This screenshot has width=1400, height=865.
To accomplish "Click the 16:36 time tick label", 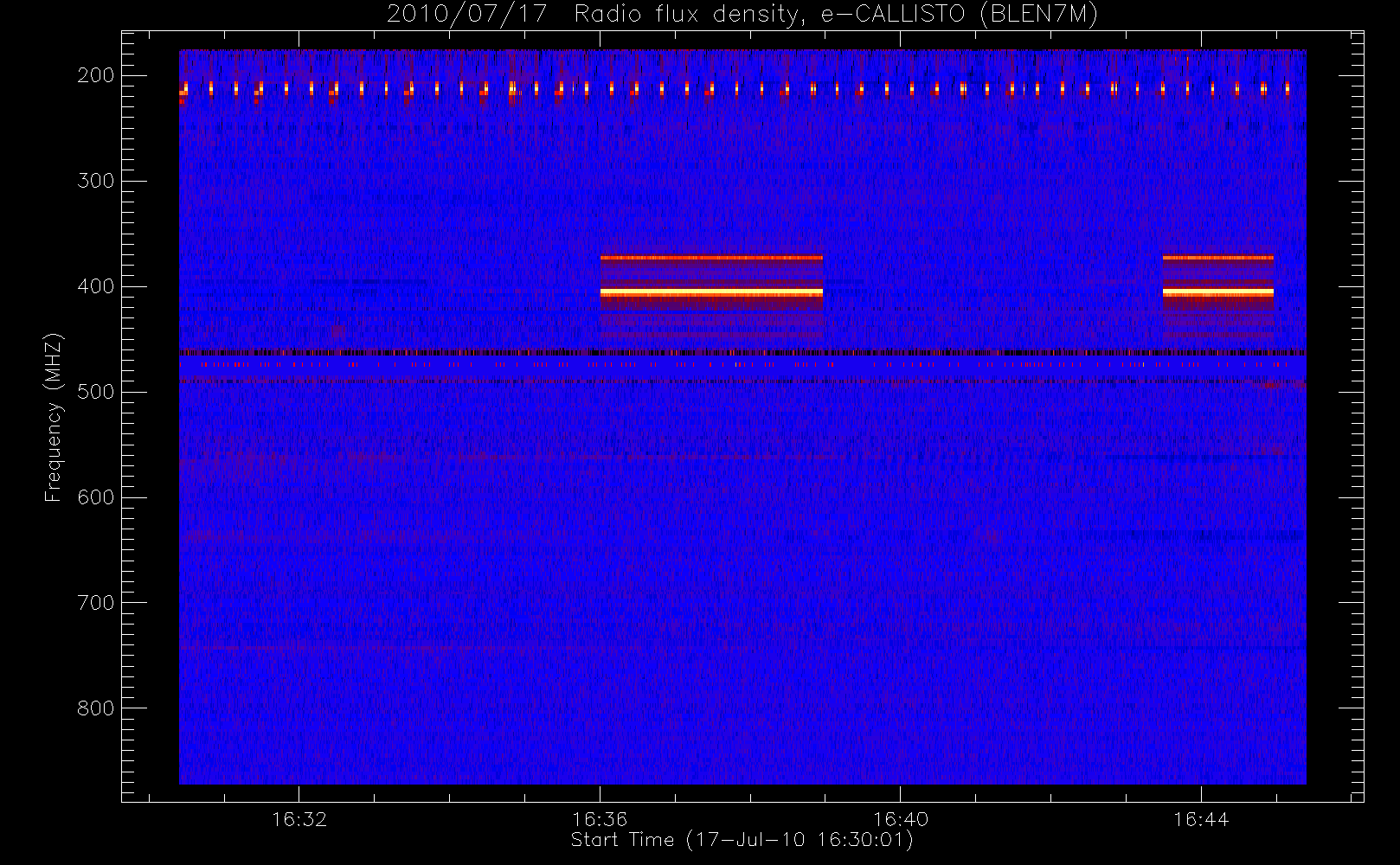I will click(600, 819).
